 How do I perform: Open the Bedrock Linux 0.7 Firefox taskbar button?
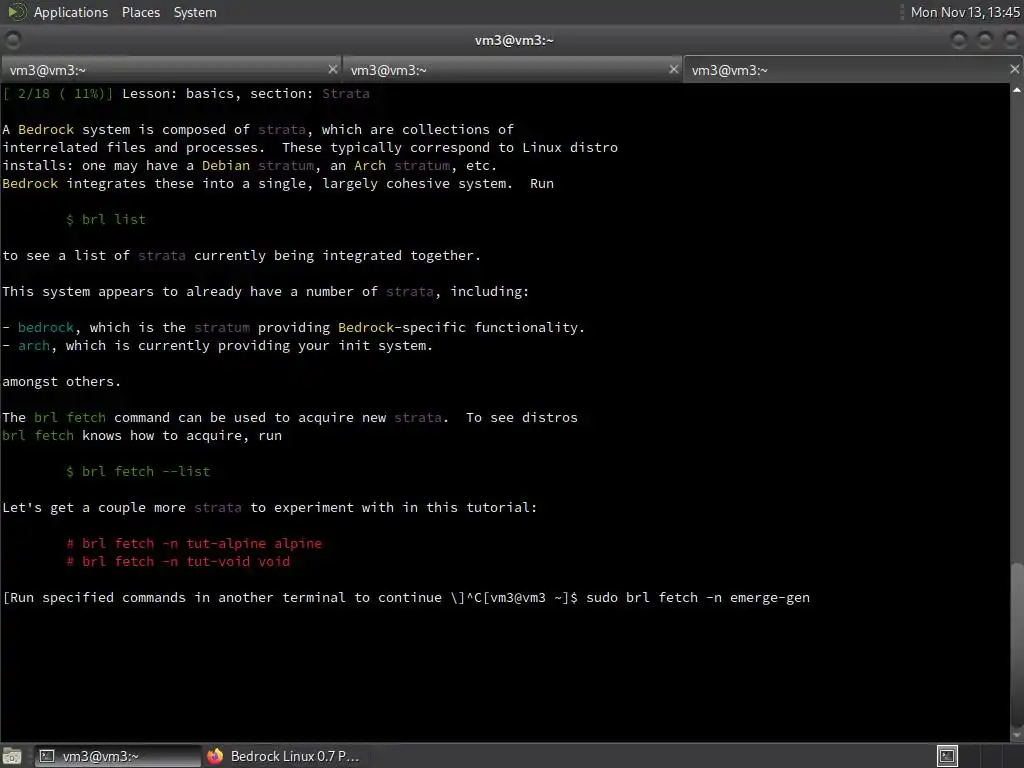point(283,756)
